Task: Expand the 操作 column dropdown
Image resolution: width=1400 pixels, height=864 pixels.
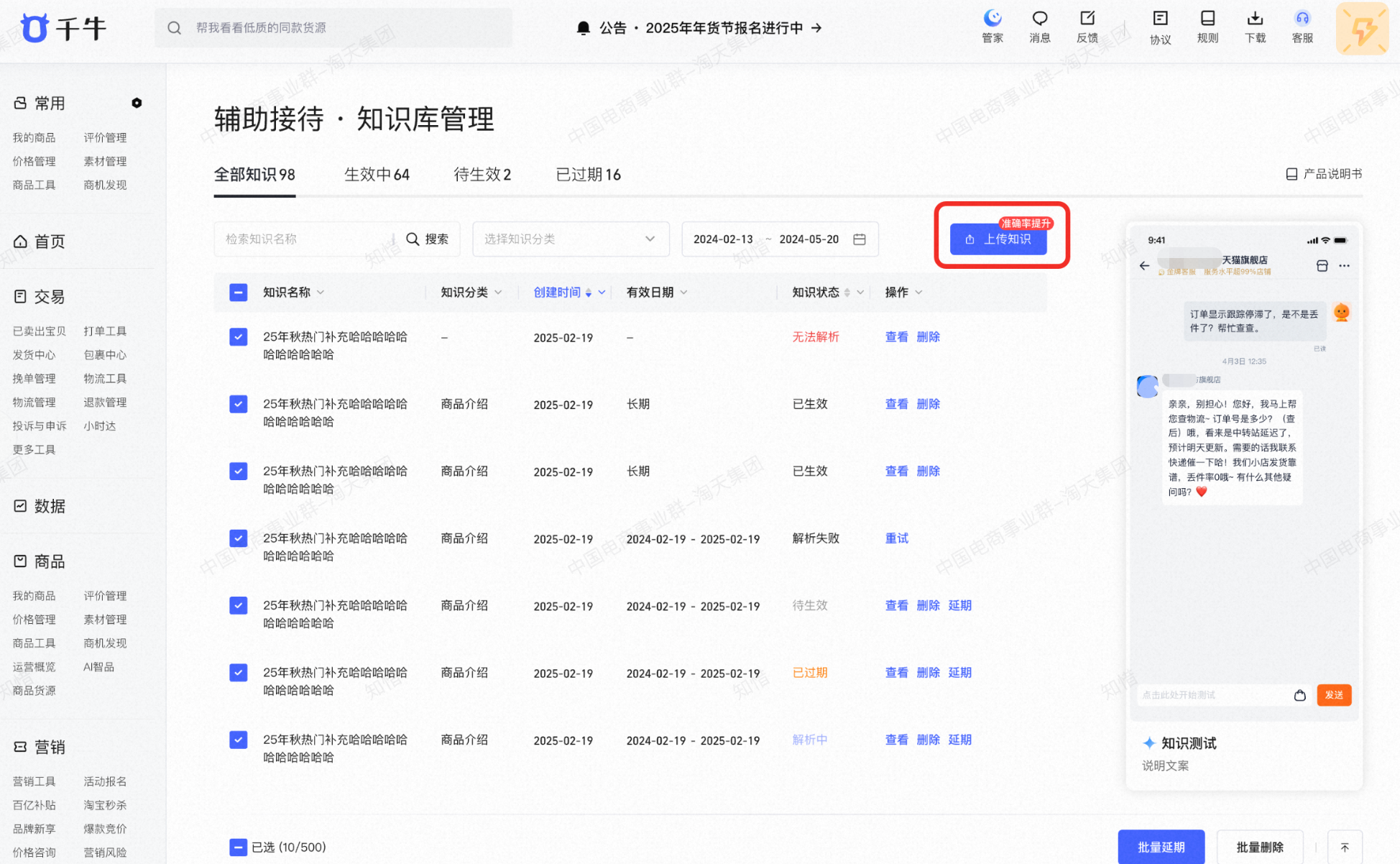Action: click(x=918, y=293)
